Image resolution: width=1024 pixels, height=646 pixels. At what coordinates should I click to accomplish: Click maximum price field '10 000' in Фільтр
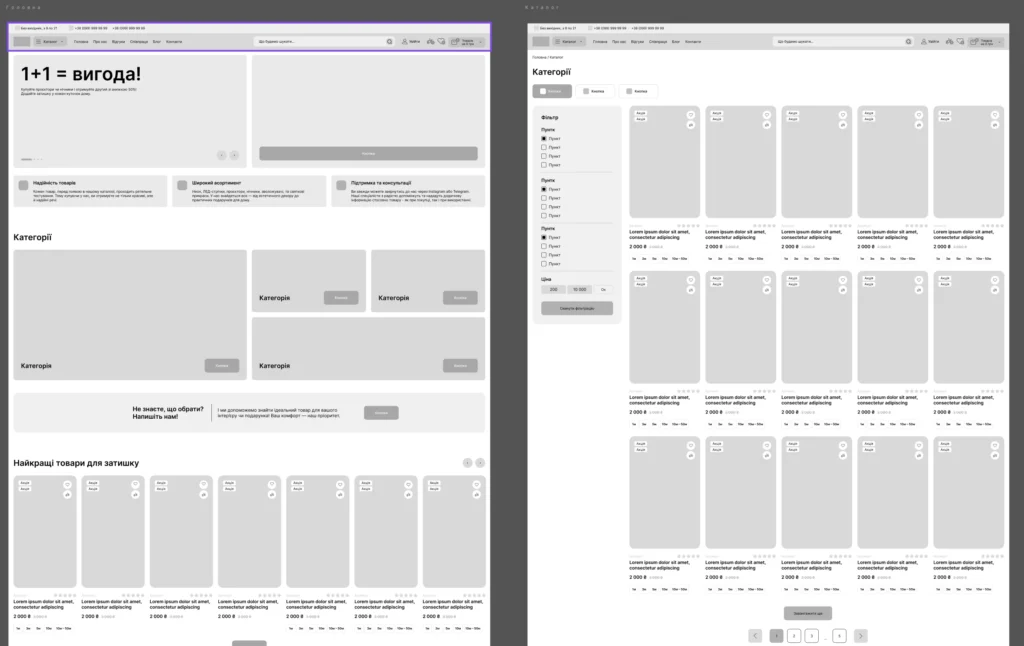tap(580, 289)
